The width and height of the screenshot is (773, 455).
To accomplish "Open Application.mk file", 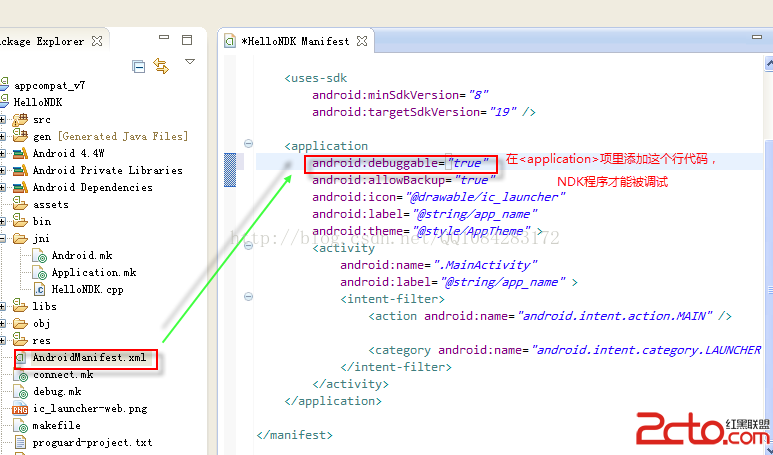I will 94,272.
